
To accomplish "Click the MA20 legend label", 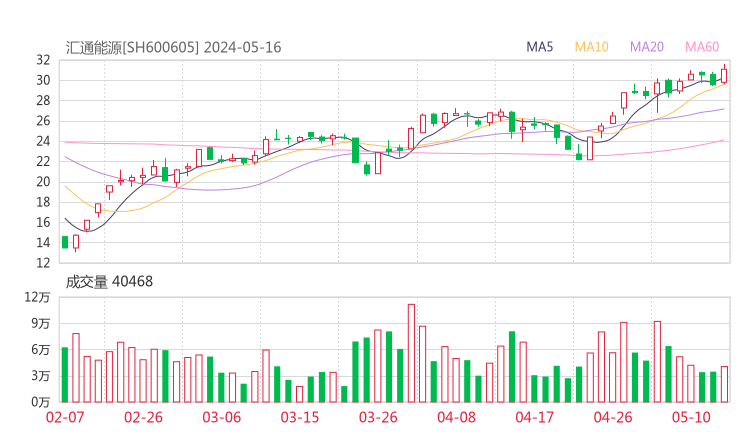I will point(647,47).
